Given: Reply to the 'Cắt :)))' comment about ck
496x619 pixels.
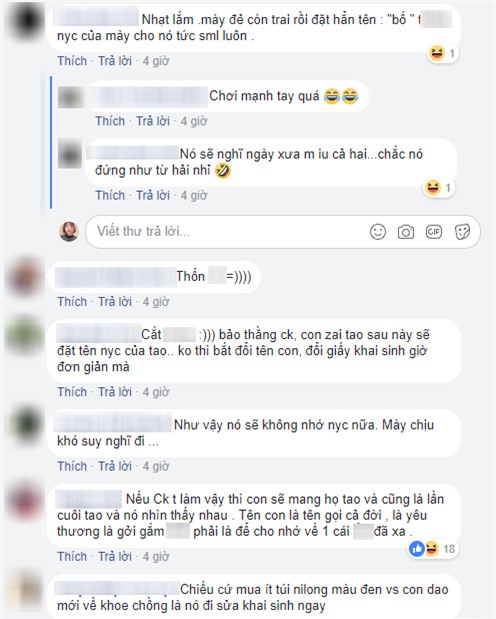Looking at the screenshot, I should (115, 392).
